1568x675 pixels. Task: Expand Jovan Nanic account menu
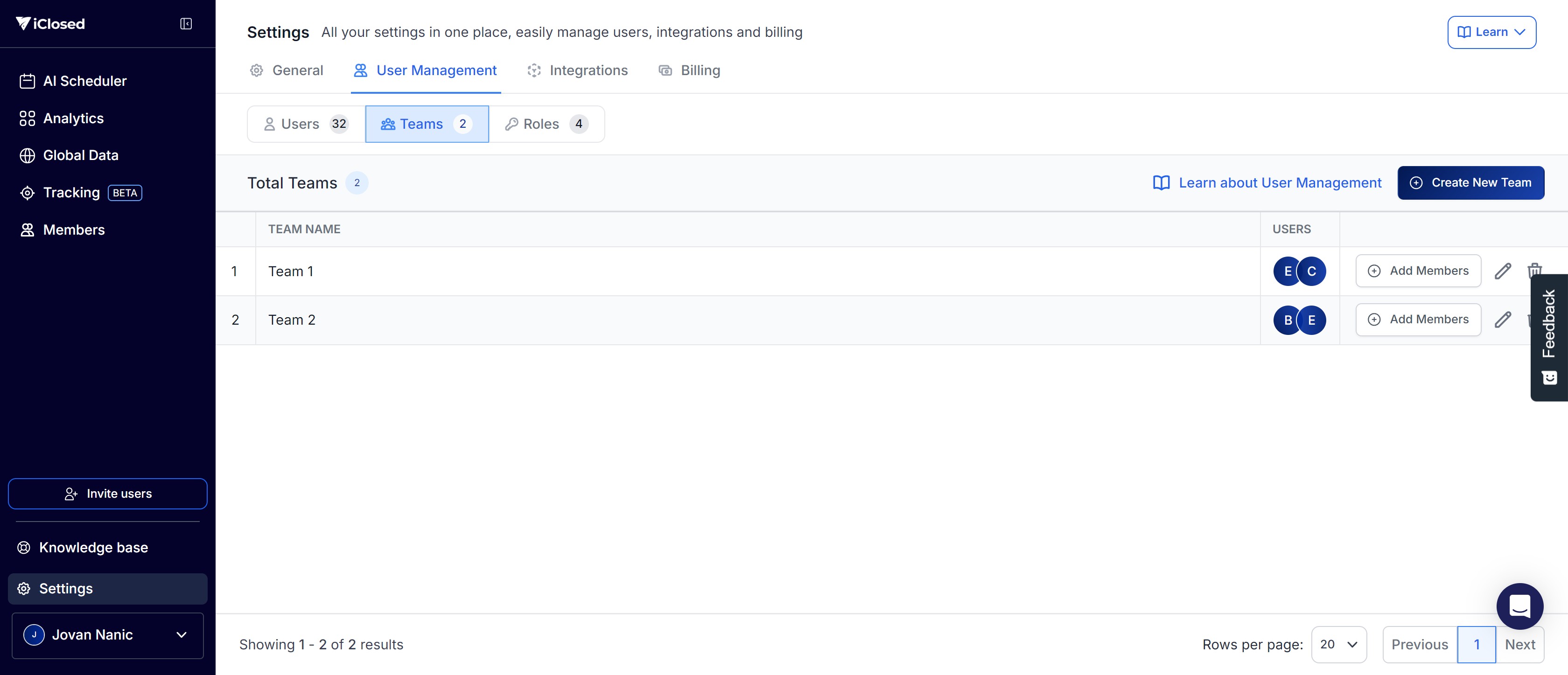point(108,635)
